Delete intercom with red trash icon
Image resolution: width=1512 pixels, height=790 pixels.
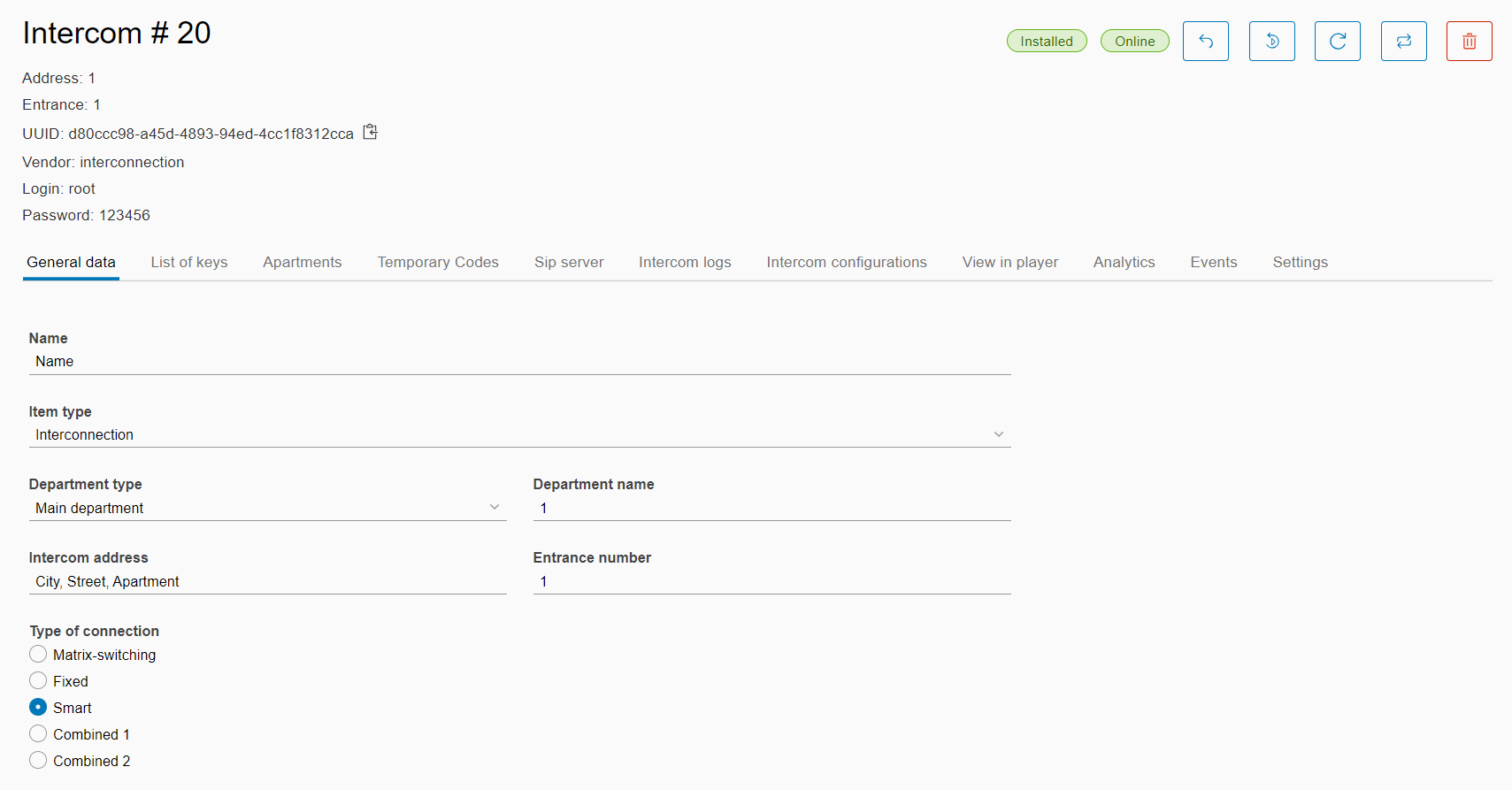(x=1469, y=42)
